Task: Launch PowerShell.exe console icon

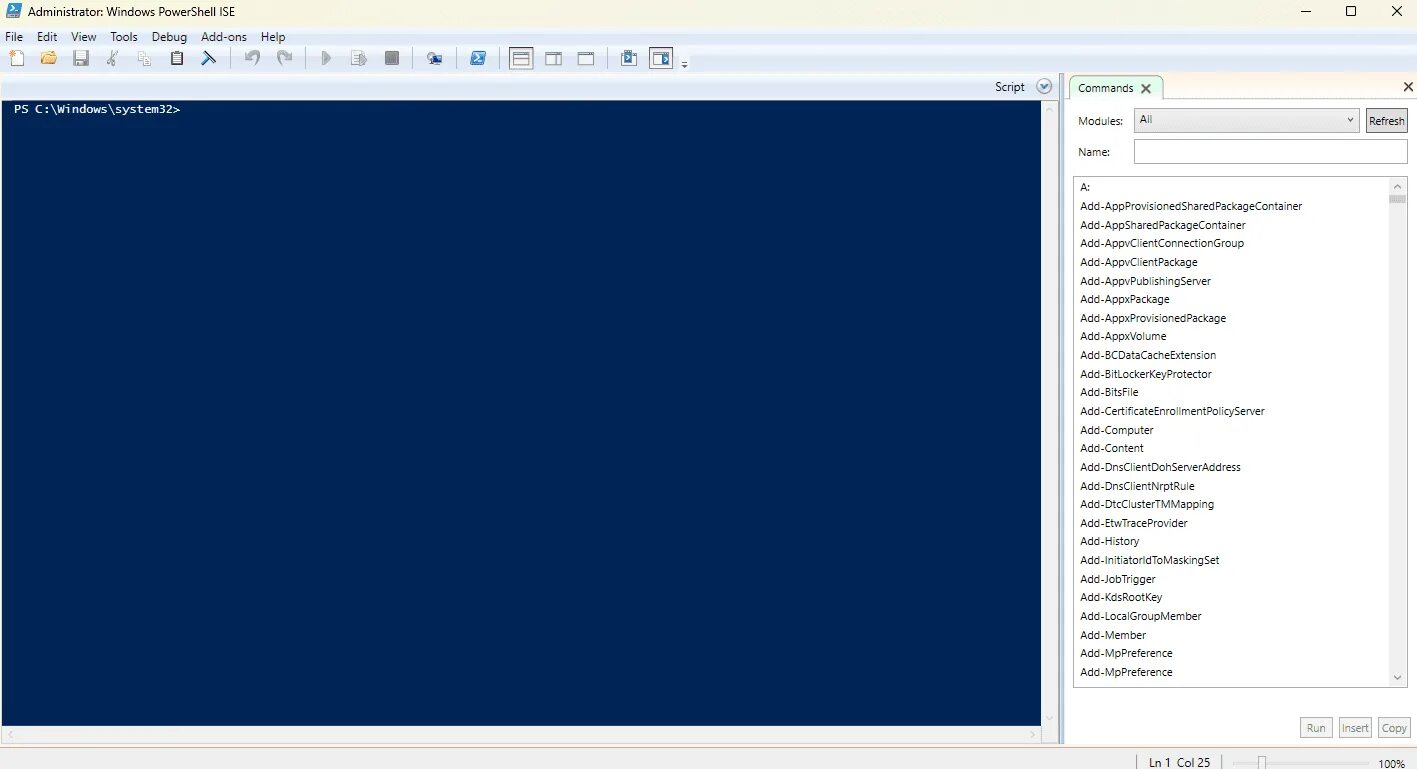Action: [x=478, y=59]
